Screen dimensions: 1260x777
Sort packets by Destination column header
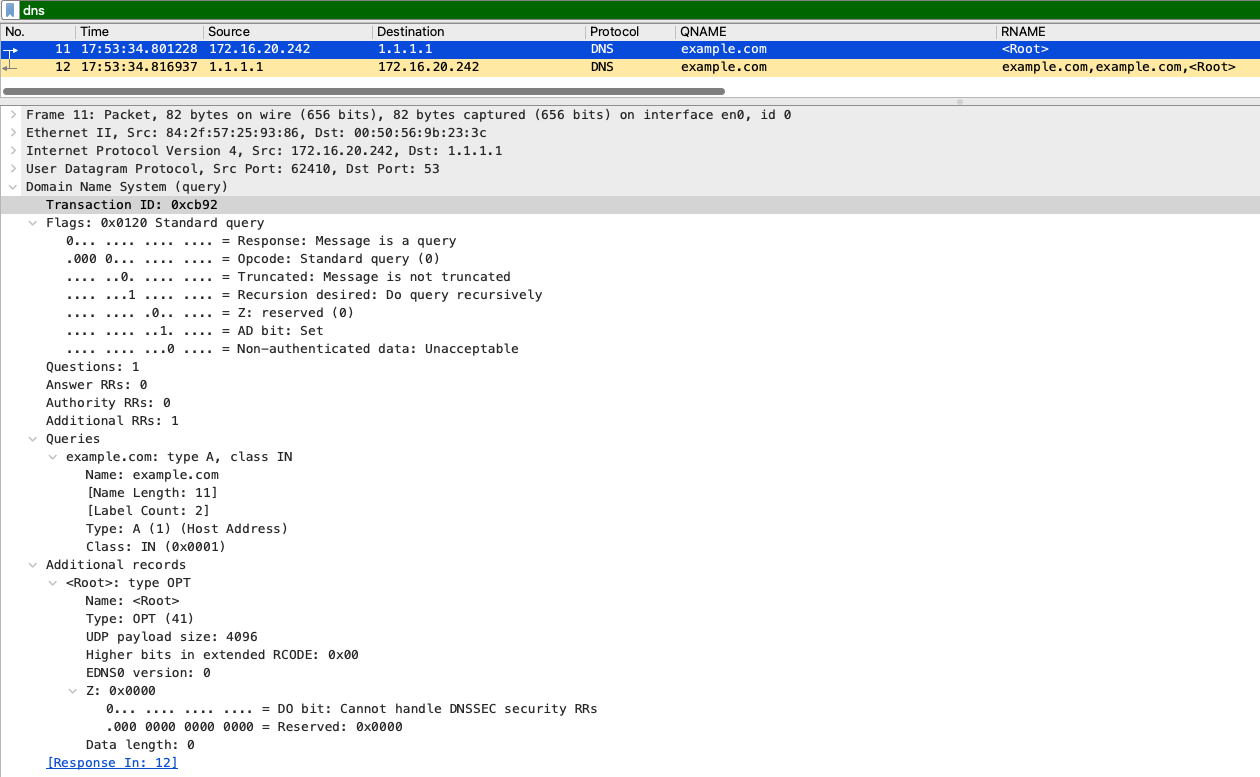480,32
